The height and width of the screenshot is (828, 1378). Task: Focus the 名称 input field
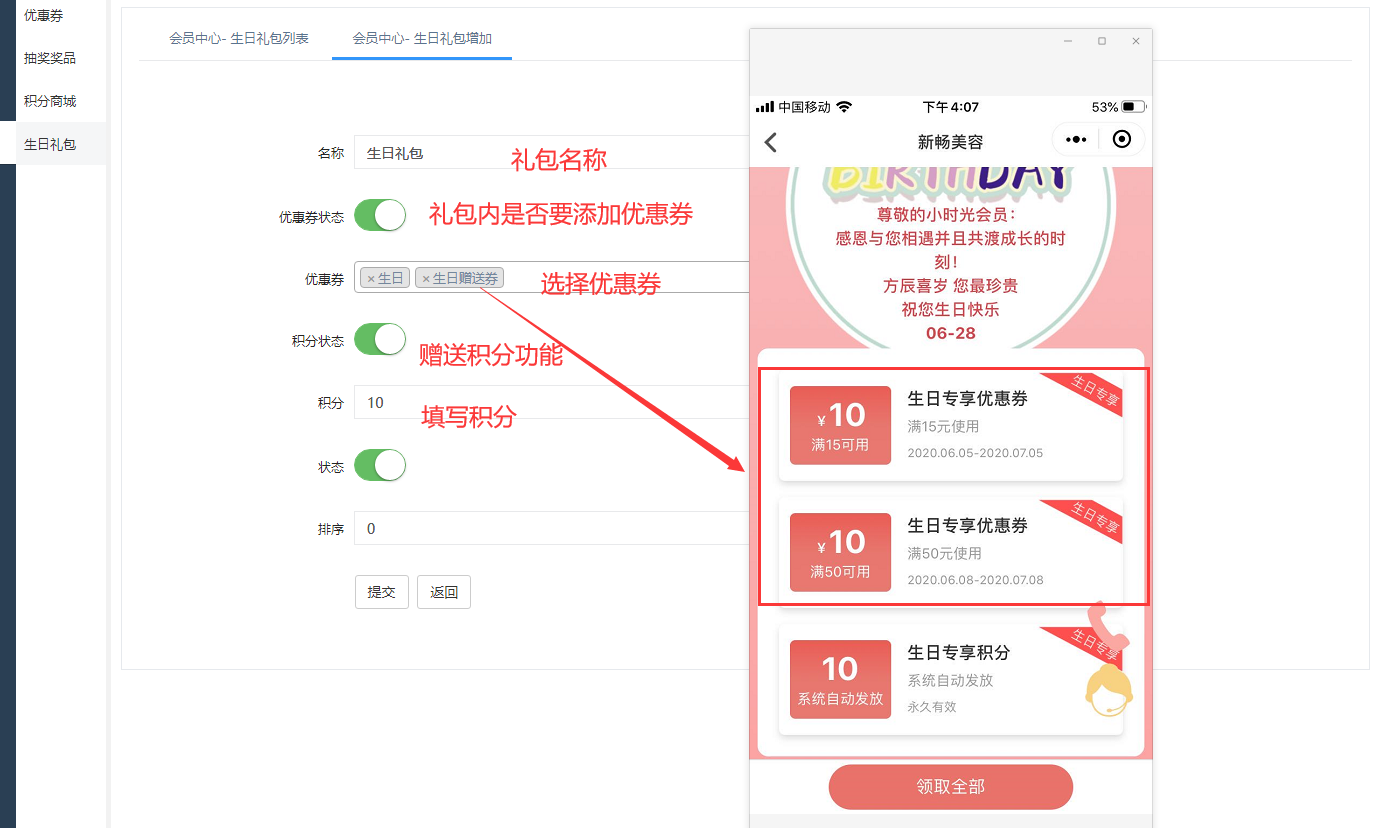(x=552, y=153)
